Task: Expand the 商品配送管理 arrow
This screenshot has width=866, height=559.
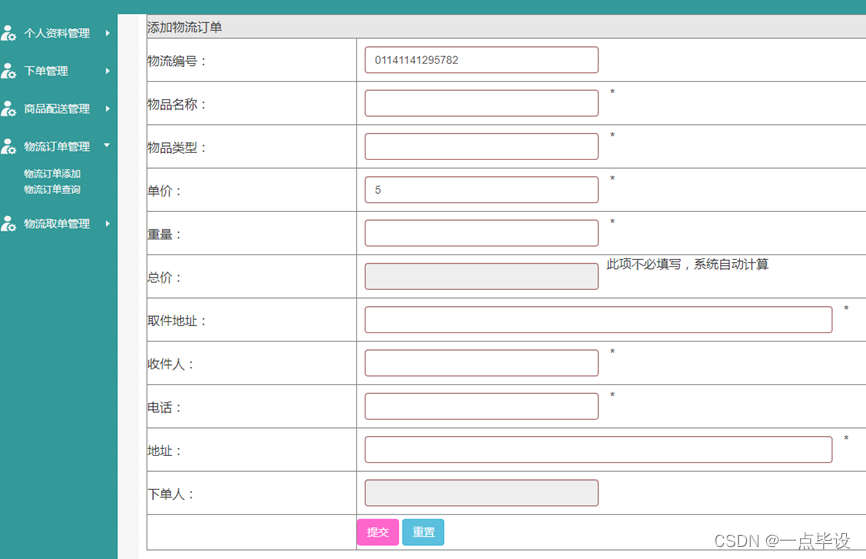Action: tap(108, 109)
